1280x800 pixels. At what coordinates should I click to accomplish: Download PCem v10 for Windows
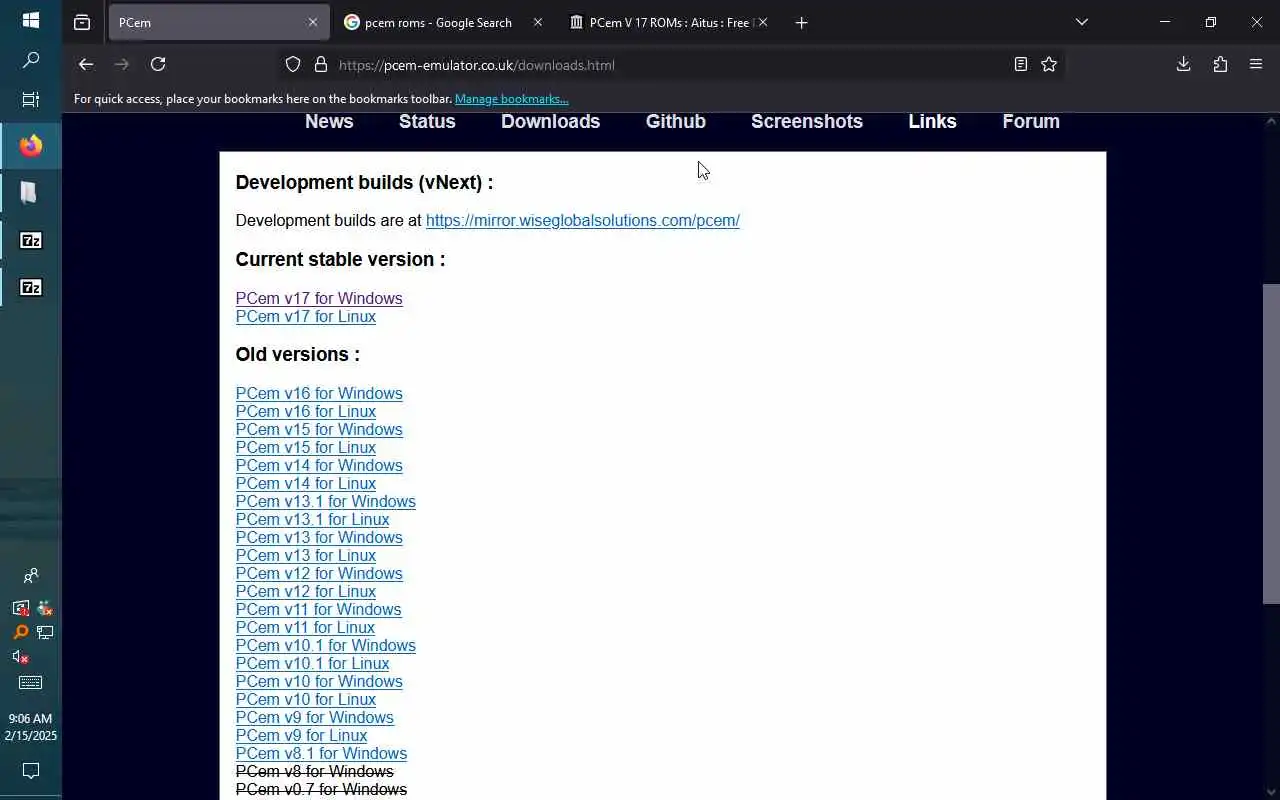pos(319,681)
